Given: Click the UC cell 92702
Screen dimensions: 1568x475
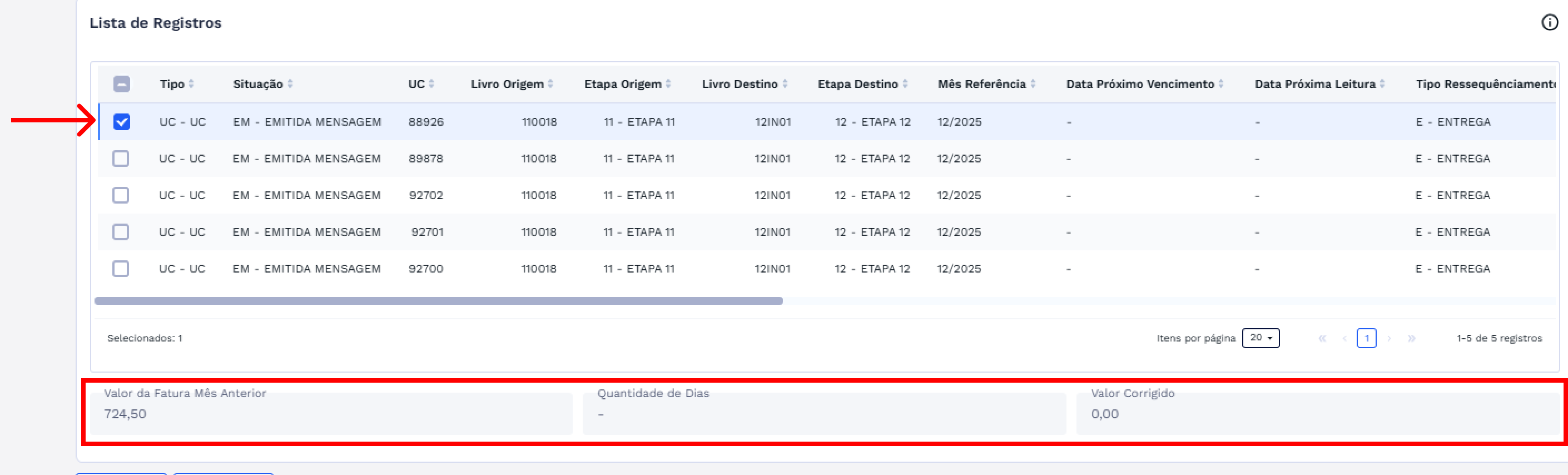Looking at the screenshot, I should [426, 195].
